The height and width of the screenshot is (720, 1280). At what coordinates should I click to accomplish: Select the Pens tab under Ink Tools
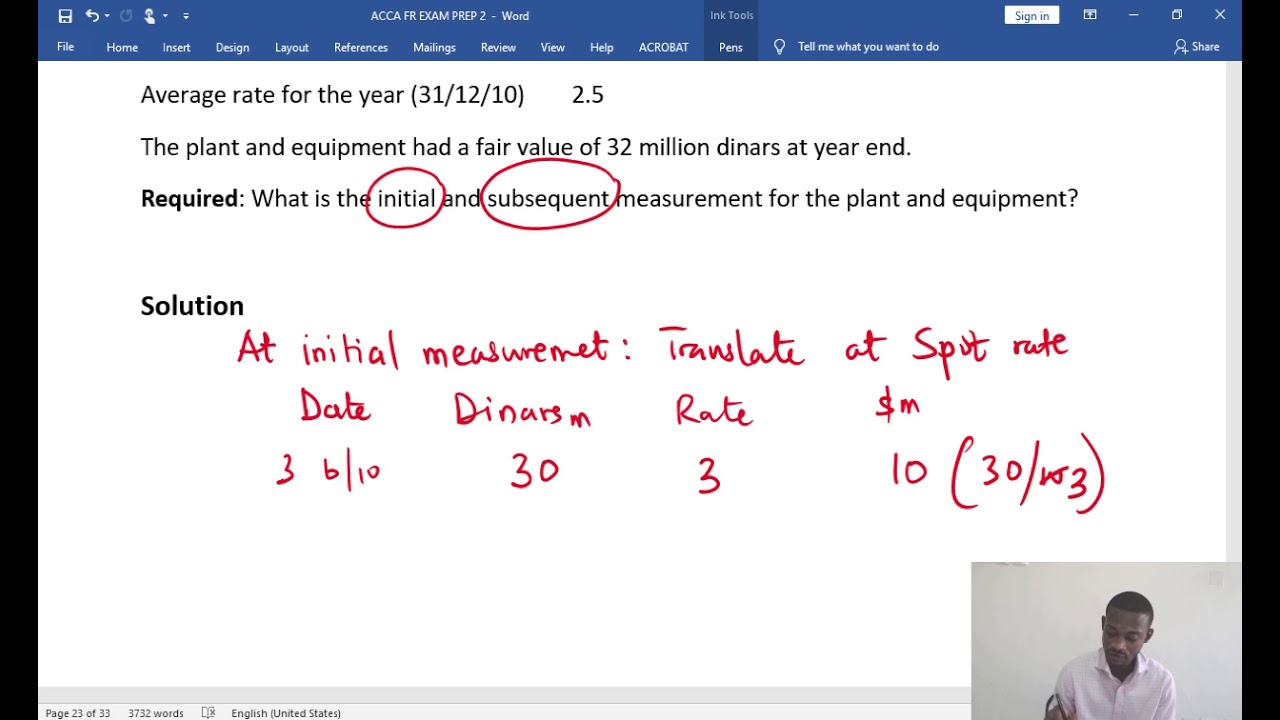(731, 47)
